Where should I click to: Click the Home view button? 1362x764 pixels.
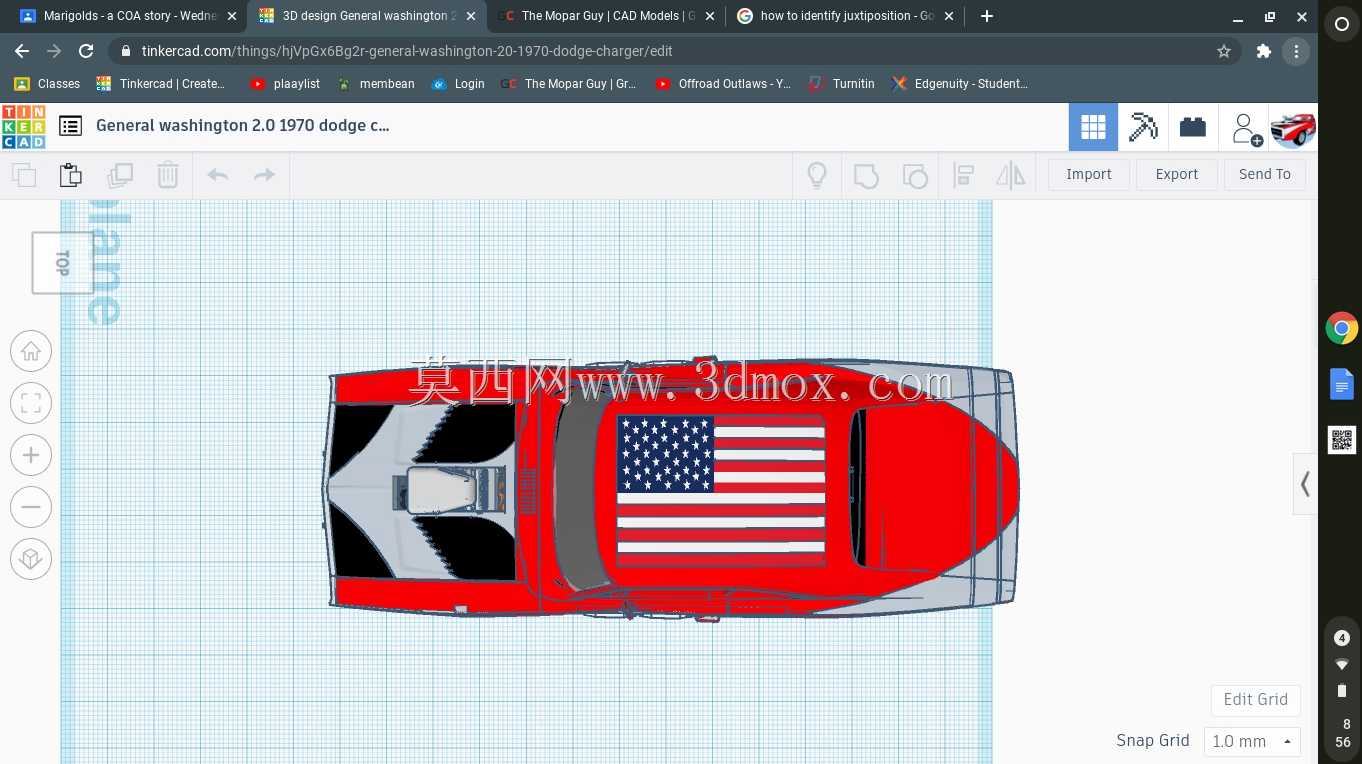click(x=31, y=351)
